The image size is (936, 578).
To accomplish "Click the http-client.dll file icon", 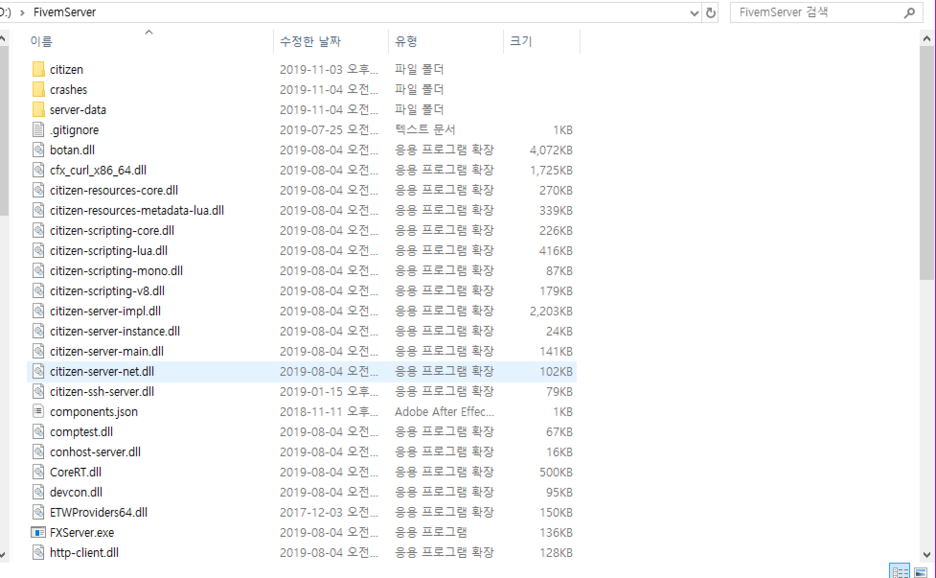I will pyautogui.click(x=38, y=552).
